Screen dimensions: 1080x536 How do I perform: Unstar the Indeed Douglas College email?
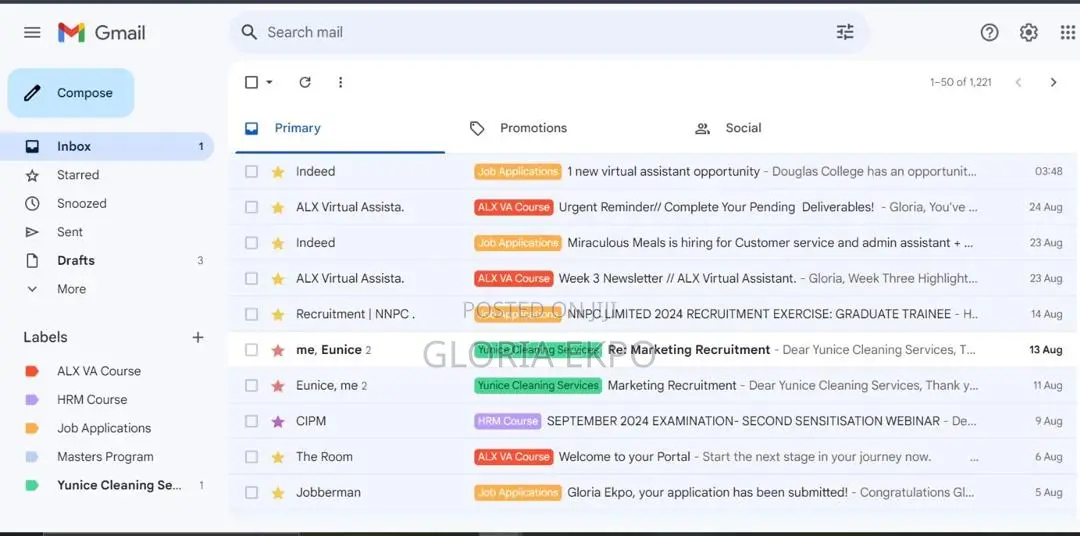click(x=278, y=172)
